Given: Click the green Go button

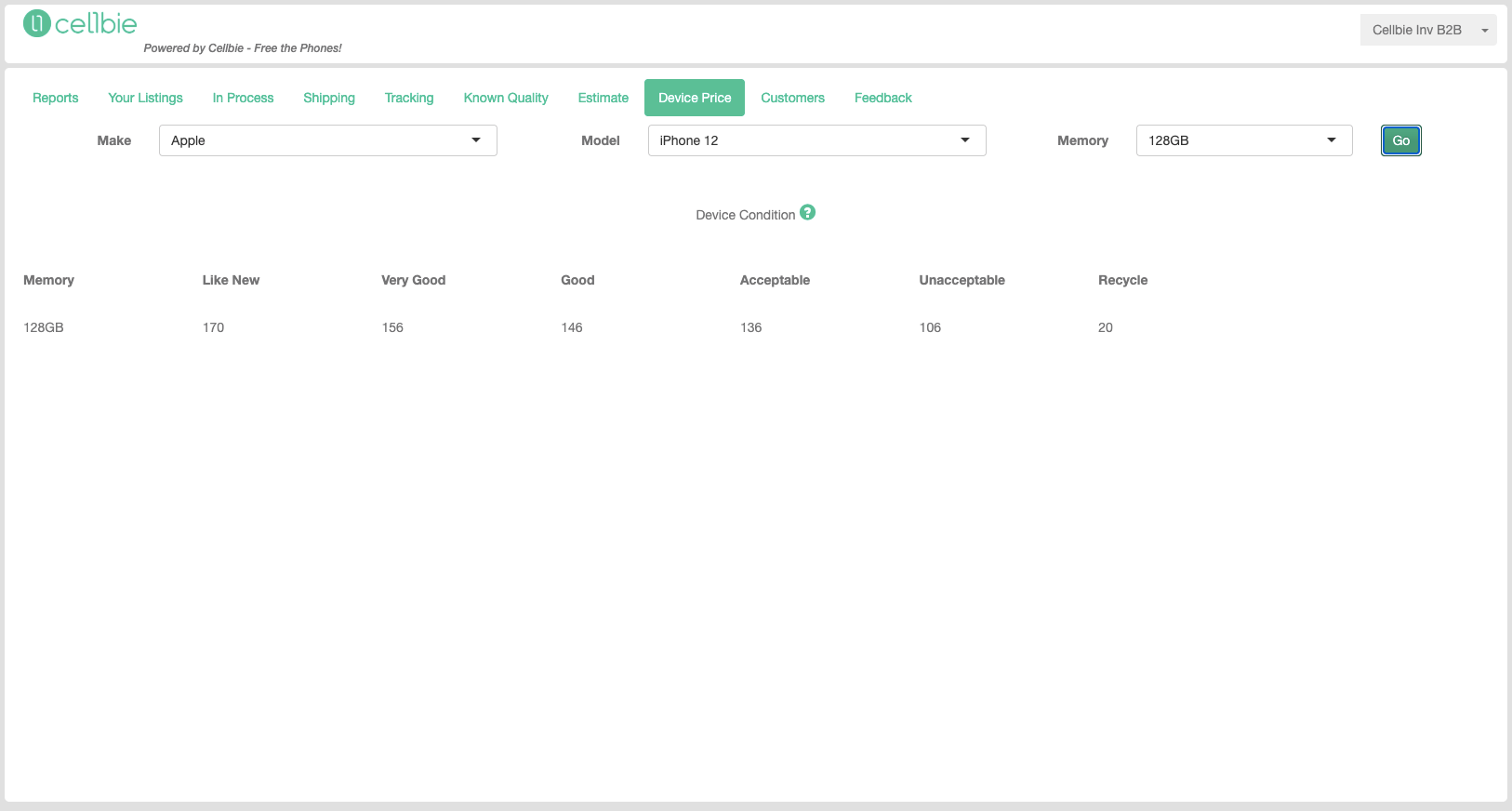Looking at the screenshot, I should (1401, 140).
